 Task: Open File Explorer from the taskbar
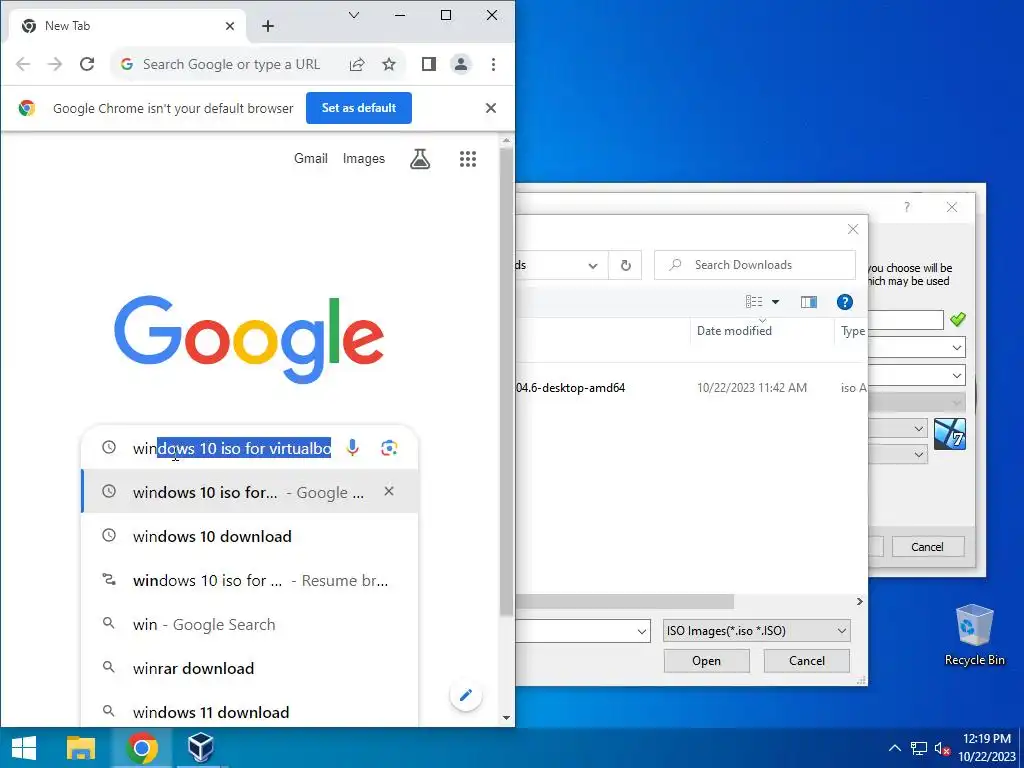pos(81,748)
